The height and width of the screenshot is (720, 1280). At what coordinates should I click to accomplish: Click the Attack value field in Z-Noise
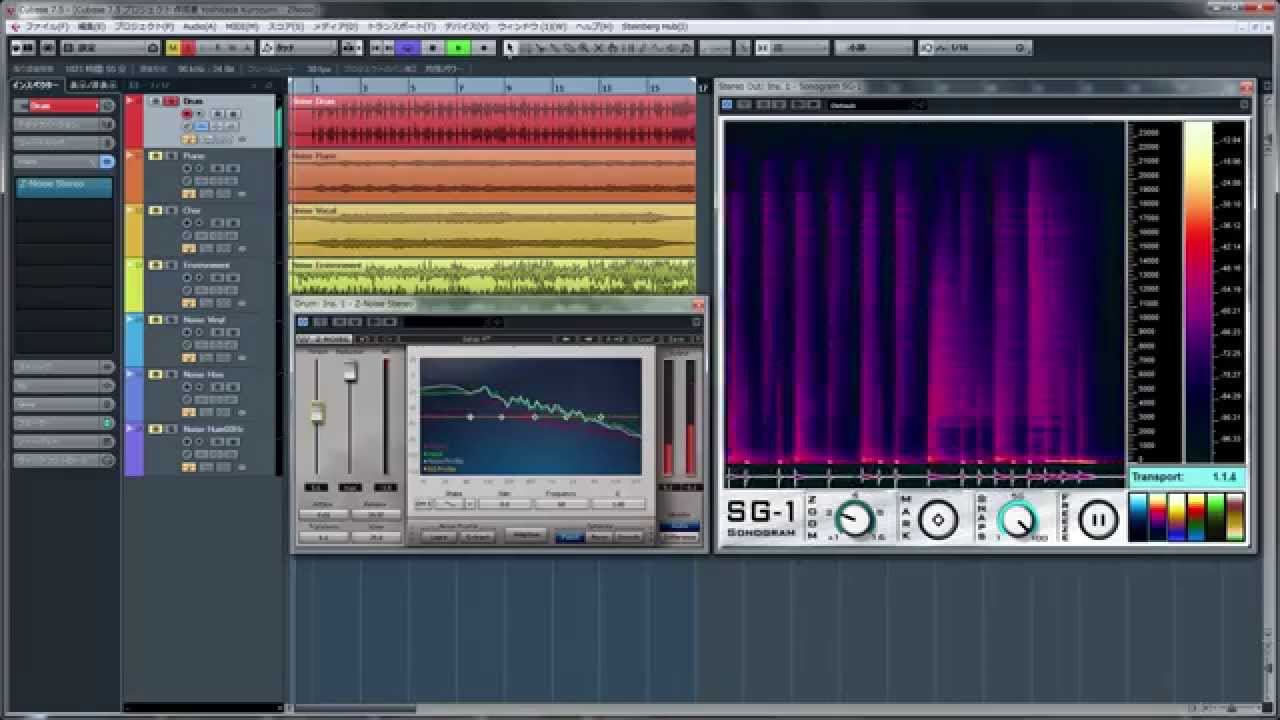click(323, 514)
